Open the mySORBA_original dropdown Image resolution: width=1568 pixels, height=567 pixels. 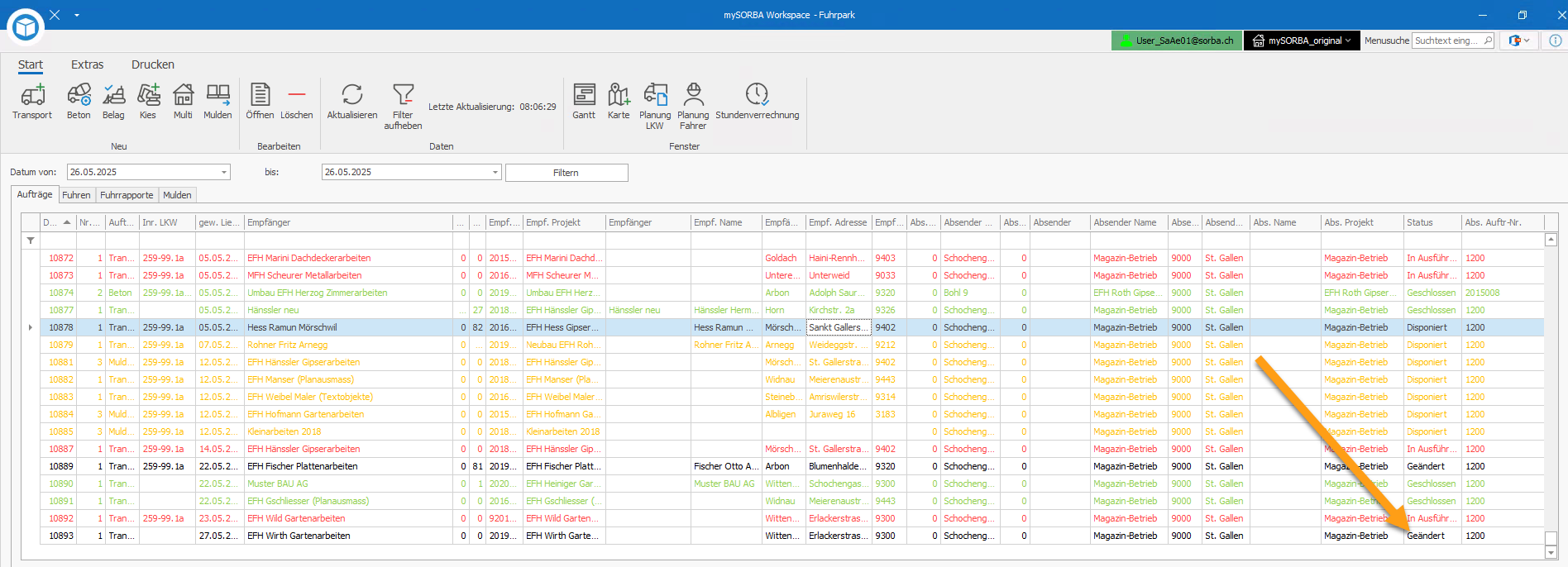click(1302, 40)
